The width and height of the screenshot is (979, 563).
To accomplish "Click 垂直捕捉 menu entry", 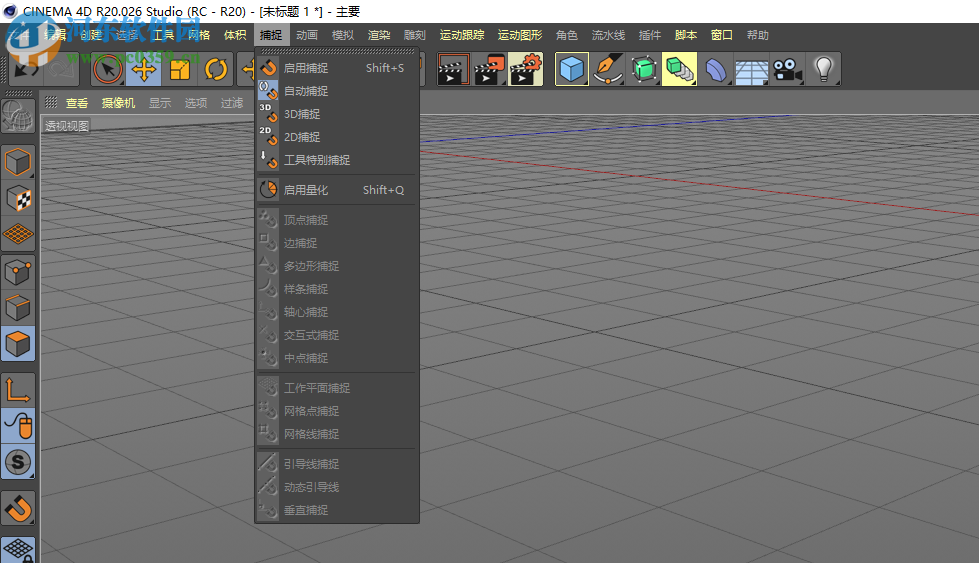I will click(x=337, y=510).
